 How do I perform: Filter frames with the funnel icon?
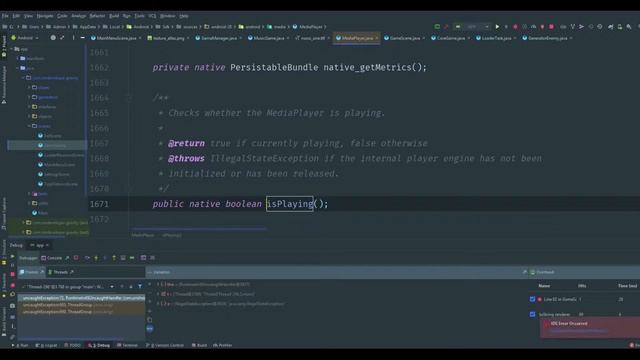[x=140, y=287]
